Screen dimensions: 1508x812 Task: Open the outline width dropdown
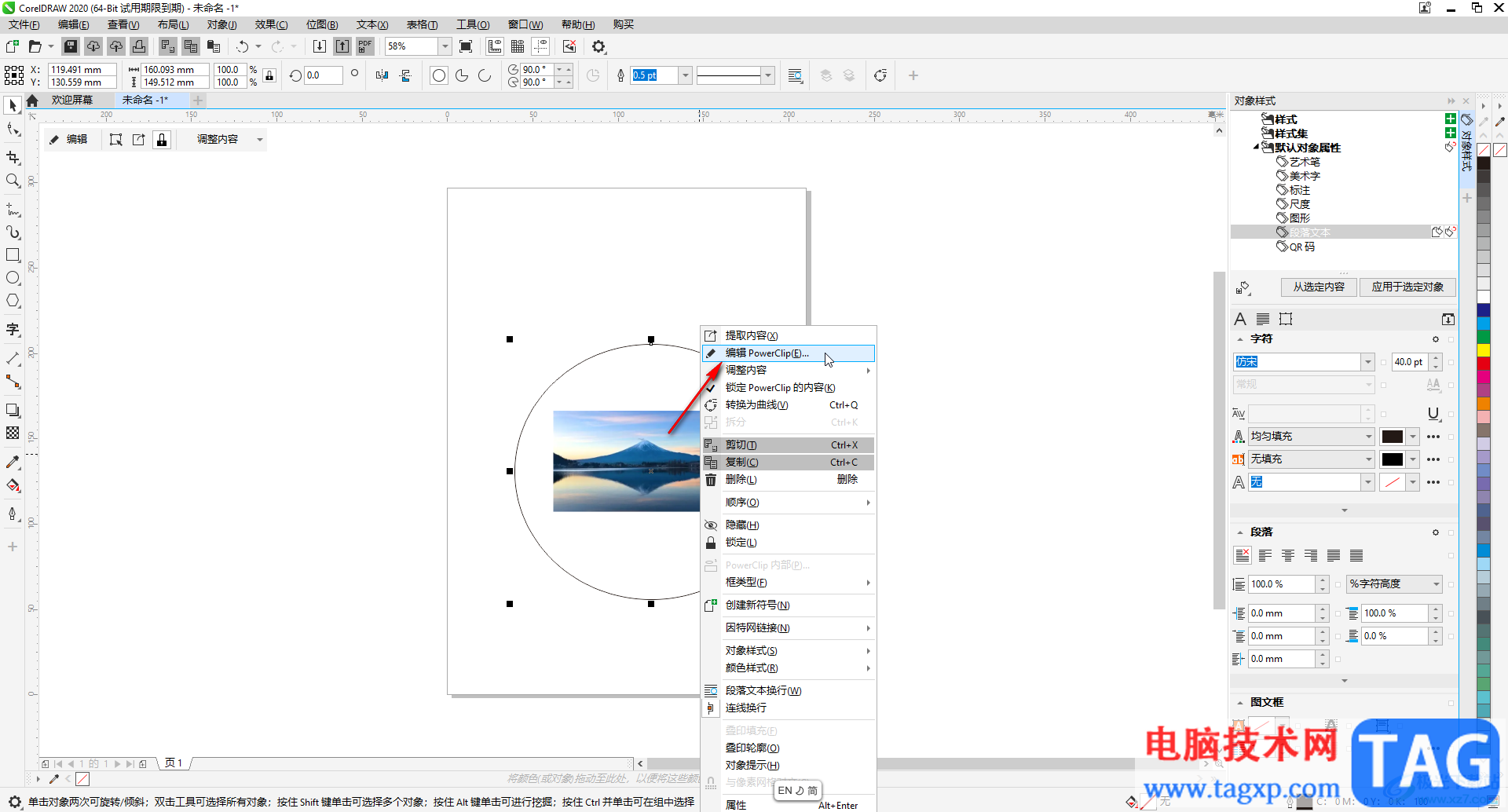[685, 75]
